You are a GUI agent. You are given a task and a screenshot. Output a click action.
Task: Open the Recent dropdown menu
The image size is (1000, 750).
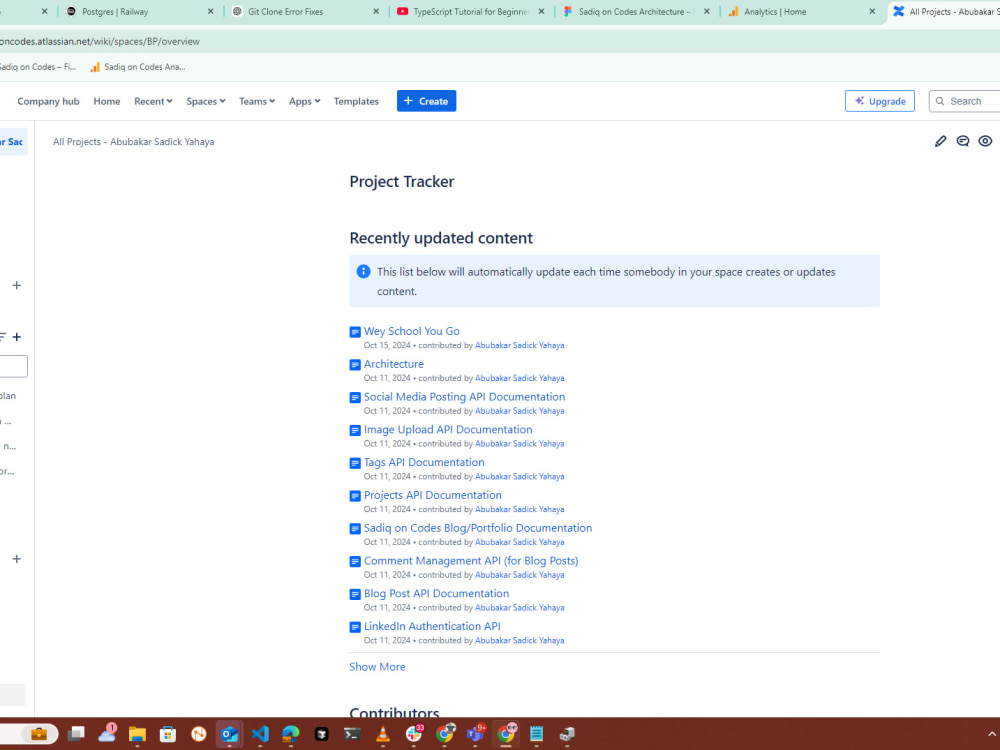click(153, 101)
